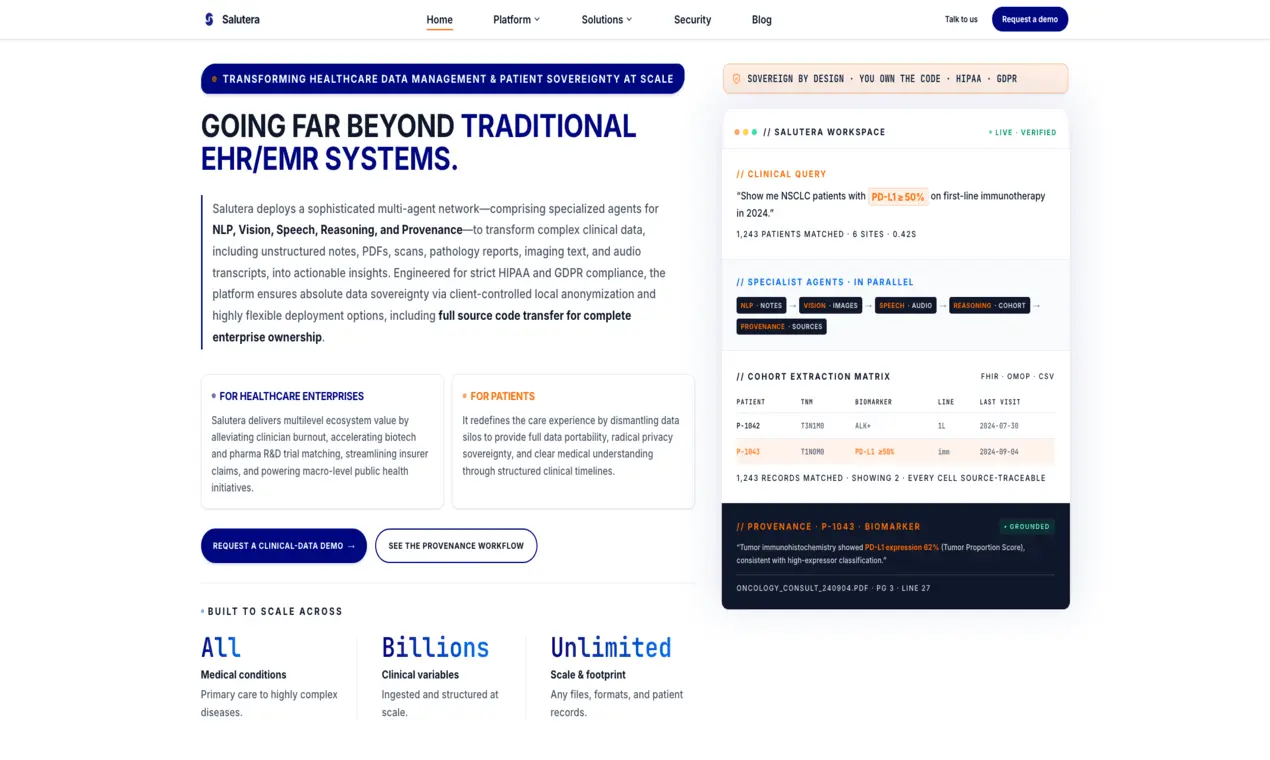Click the 1,243 patients matched summary line
1270x760 pixels.
point(826,234)
